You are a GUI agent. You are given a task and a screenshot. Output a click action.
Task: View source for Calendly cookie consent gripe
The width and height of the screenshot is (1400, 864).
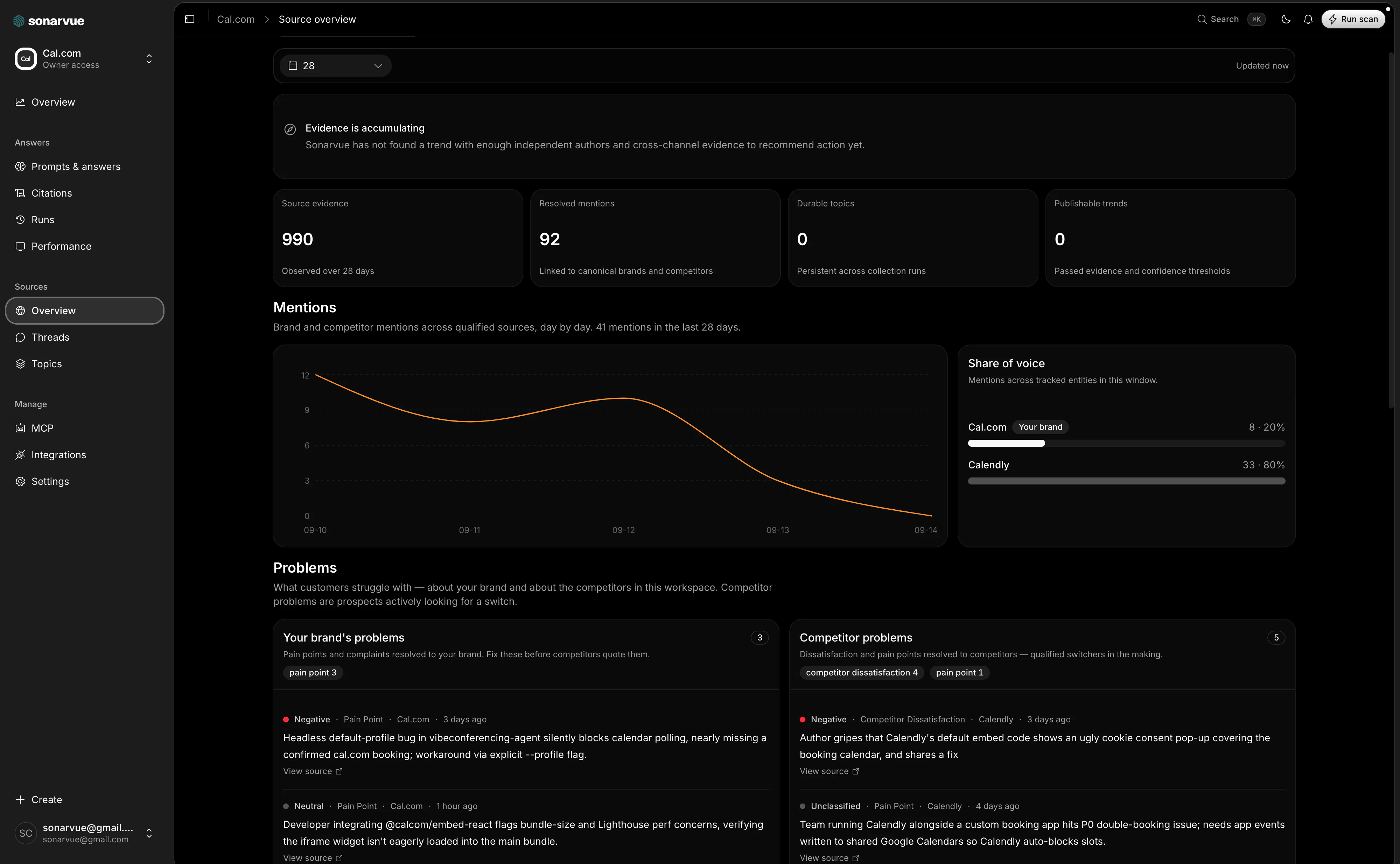(829, 771)
